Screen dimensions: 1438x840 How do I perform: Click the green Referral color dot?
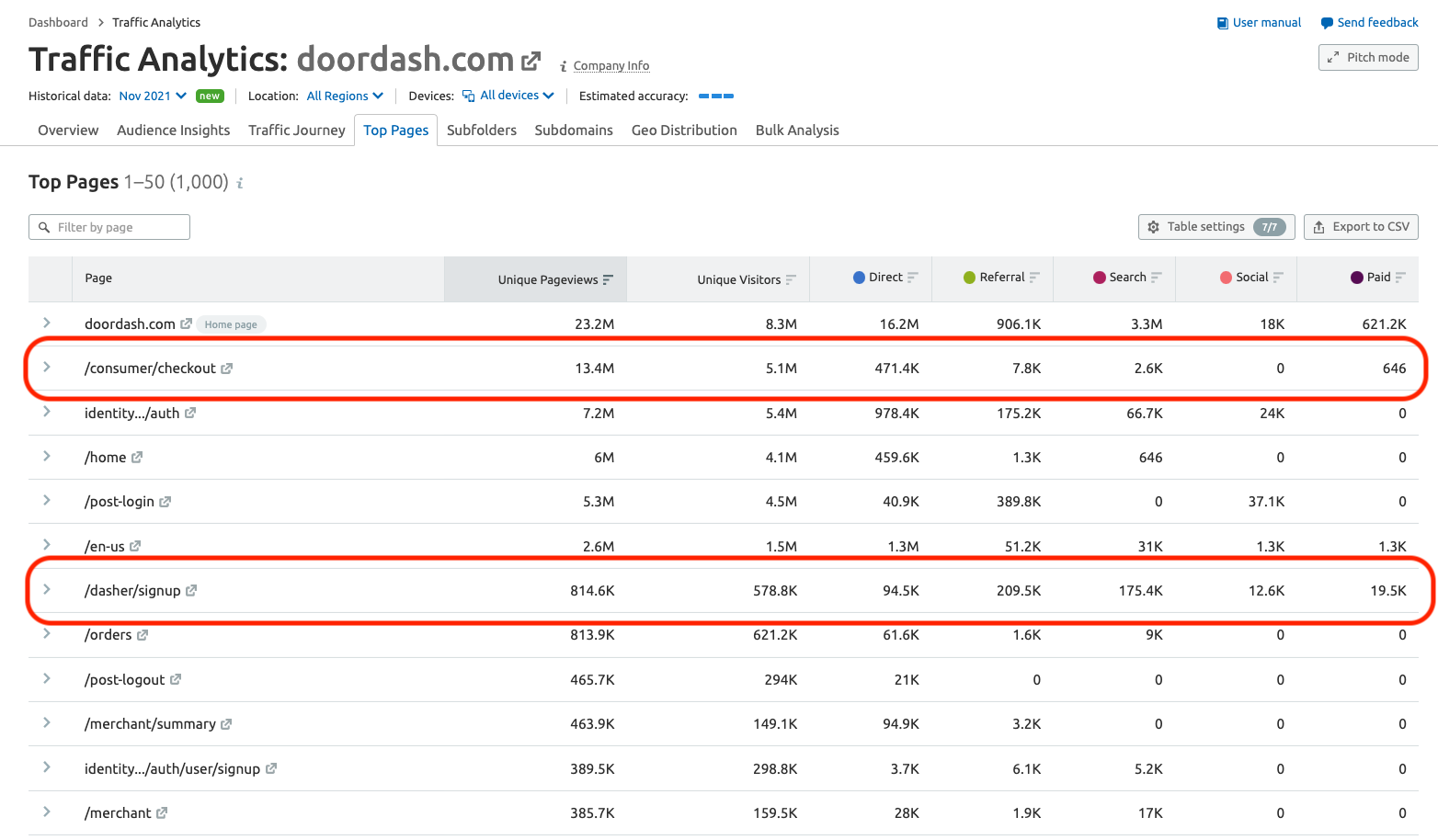click(x=969, y=277)
